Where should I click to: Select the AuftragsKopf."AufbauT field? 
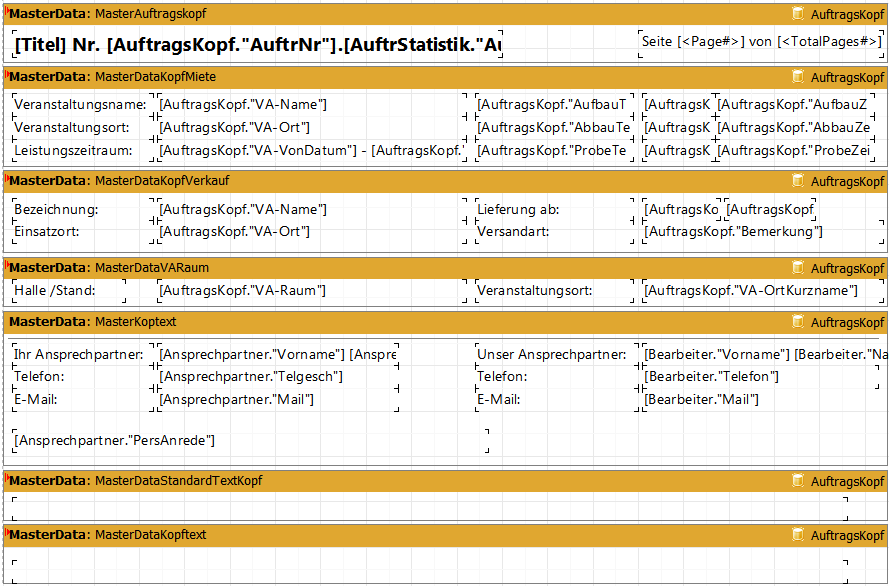coord(555,105)
